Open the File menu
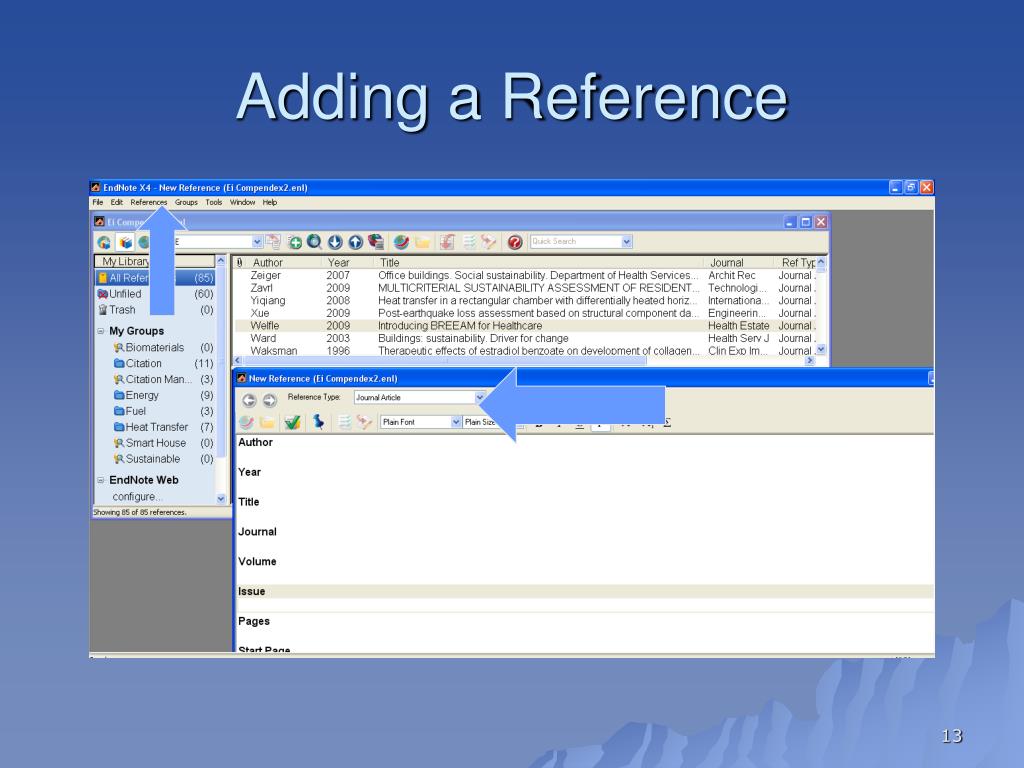This screenshot has height=768, width=1024. tap(98, 202)
